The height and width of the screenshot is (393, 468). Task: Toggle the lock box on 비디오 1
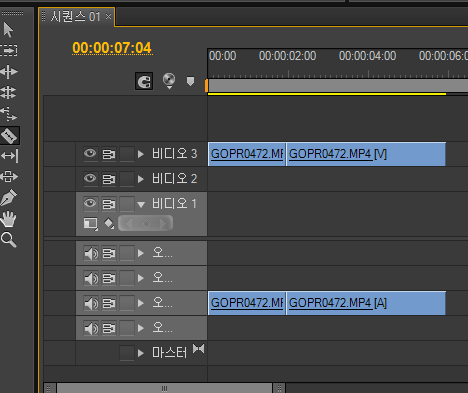tap(127, 204)
